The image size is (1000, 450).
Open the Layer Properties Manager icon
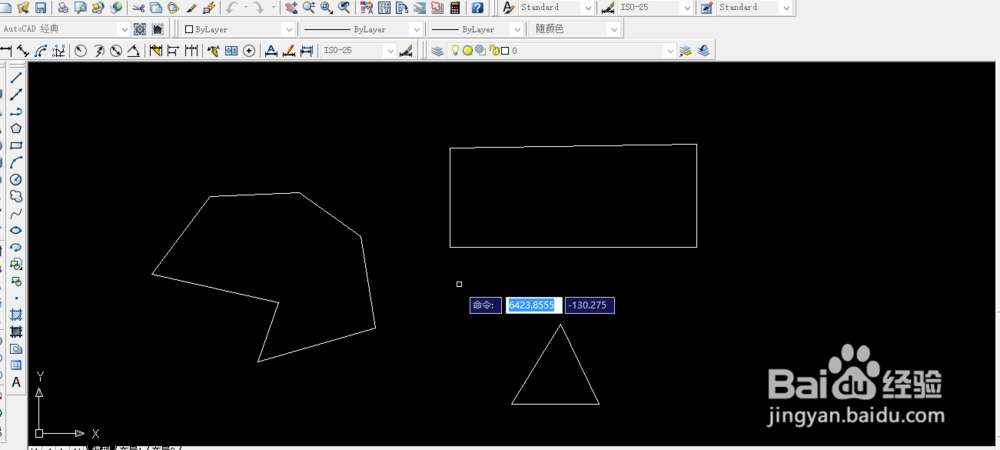[437, 50]
